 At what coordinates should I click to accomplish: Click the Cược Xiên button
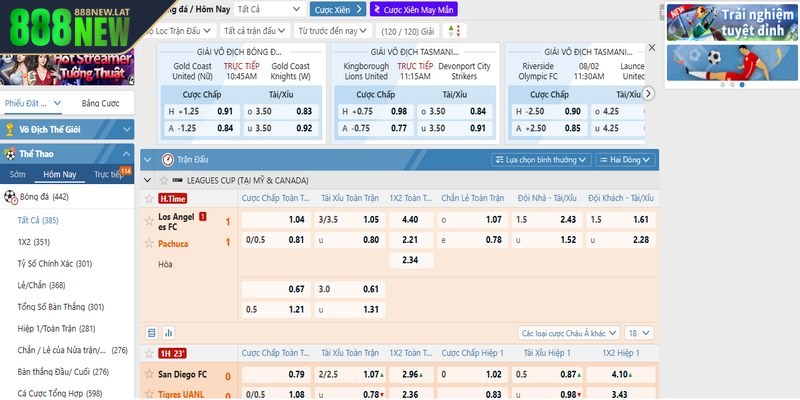click(x=338, y=9)
